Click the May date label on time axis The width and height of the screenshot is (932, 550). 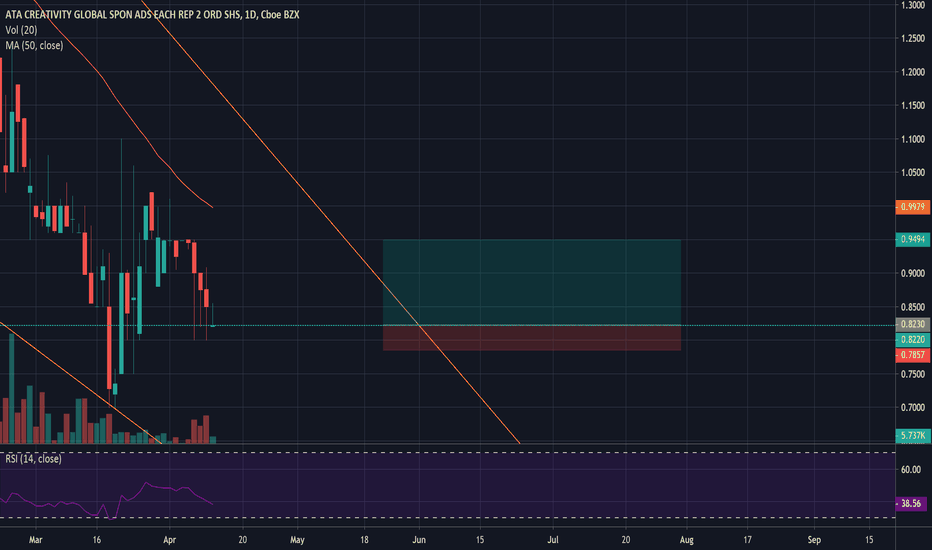pyautogui.click(x=297, y=540)
